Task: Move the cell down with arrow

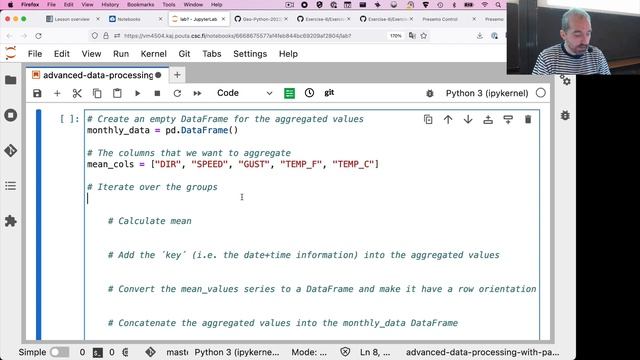Action: (x=468, y=119)
